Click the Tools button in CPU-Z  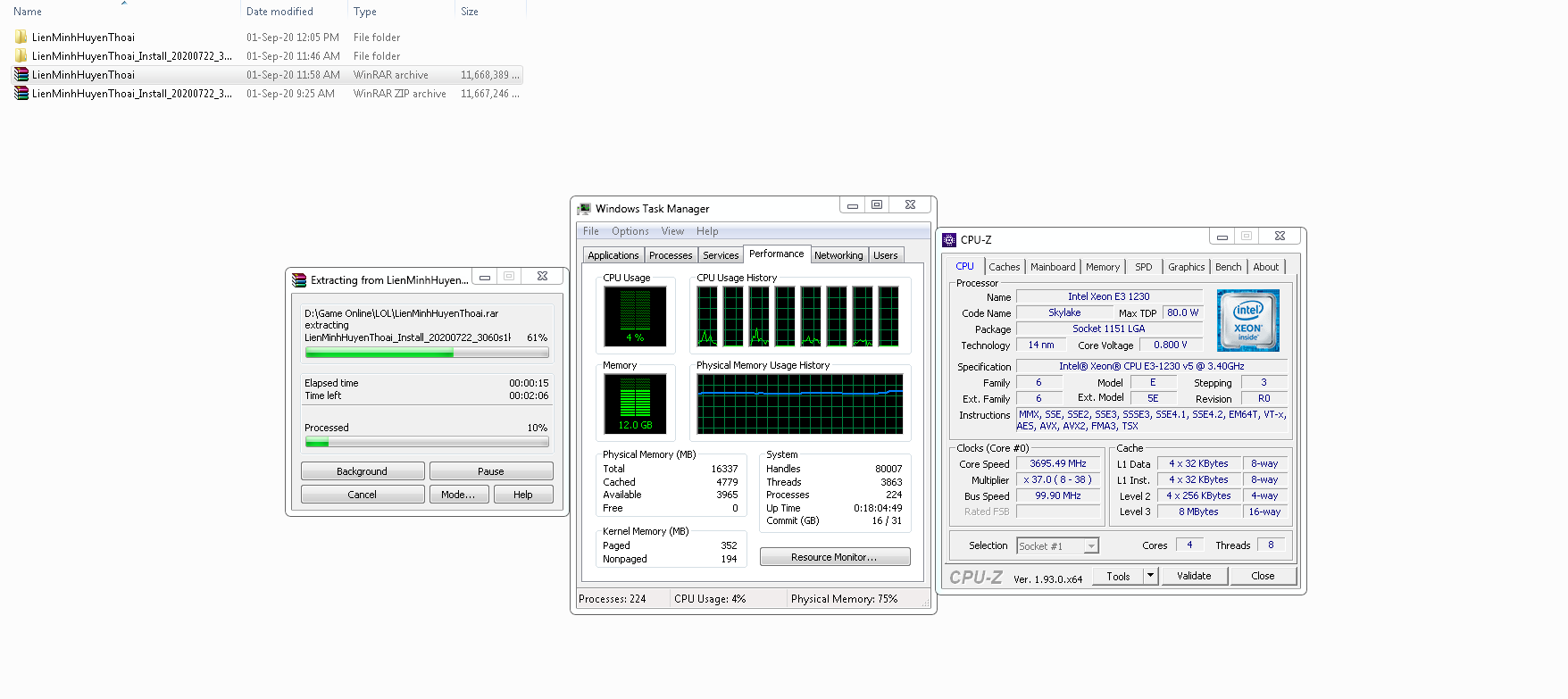pyautogui.click(x=1118, y=576)
